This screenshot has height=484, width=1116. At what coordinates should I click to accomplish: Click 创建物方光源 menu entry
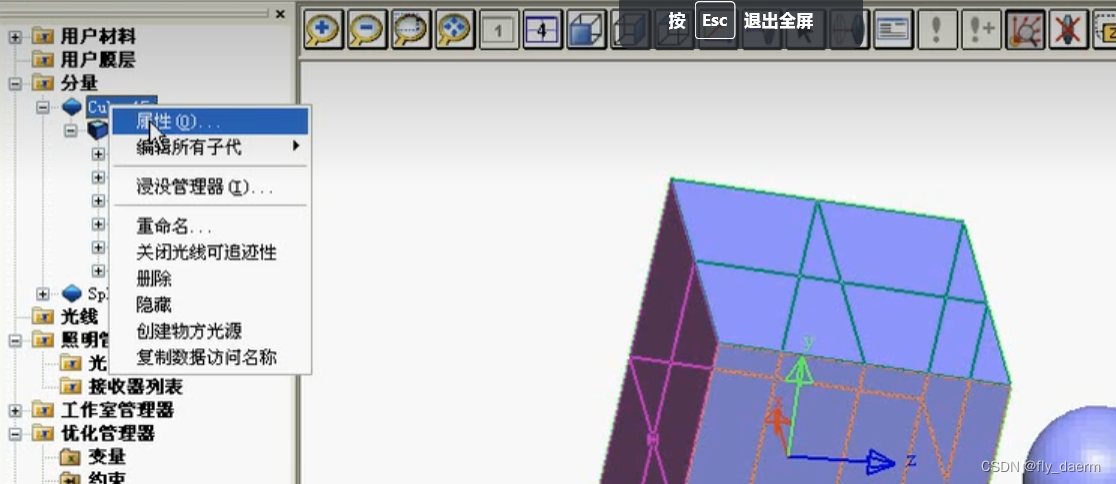click(210, 331)
